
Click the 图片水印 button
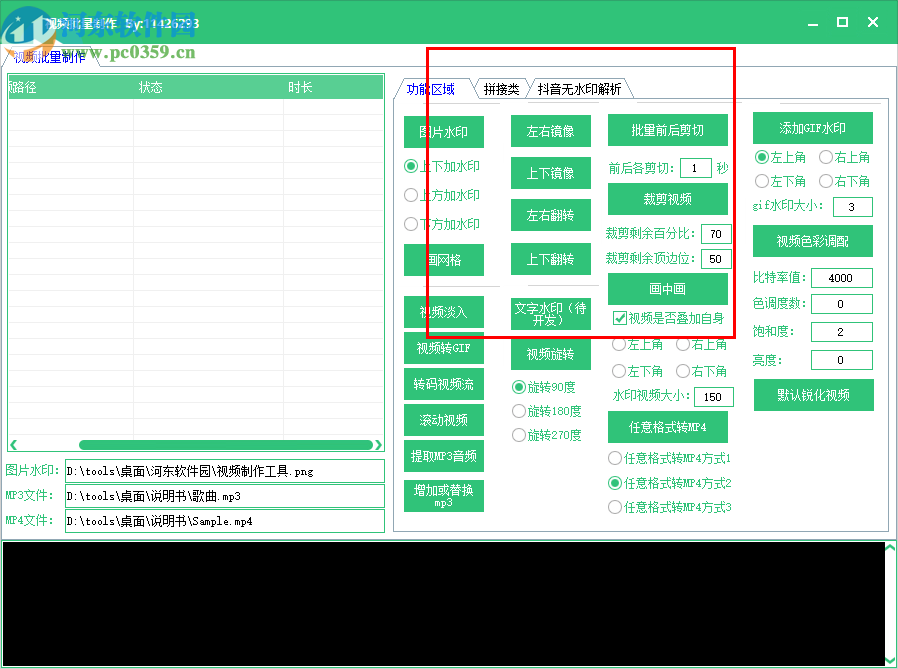click(x=443, y=132)
